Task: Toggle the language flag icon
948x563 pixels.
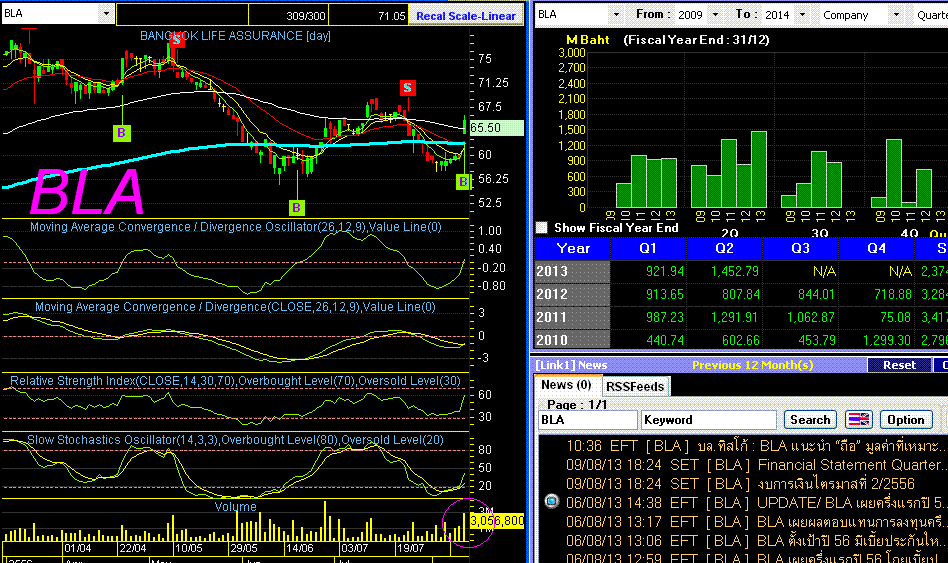Action: coord(858,420)
